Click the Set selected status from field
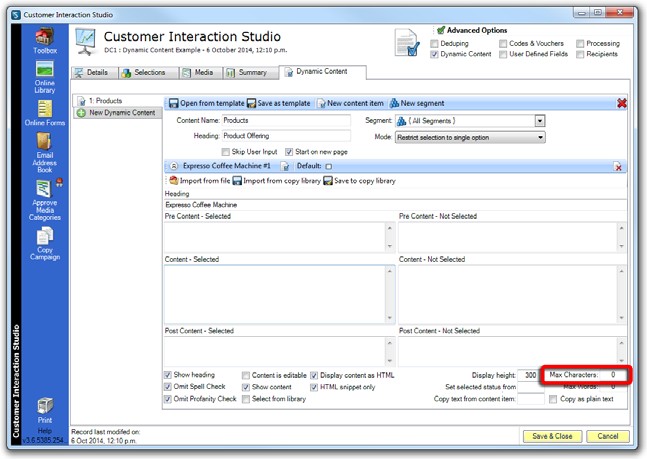This screenshot has width=647, height=459. 531,387
